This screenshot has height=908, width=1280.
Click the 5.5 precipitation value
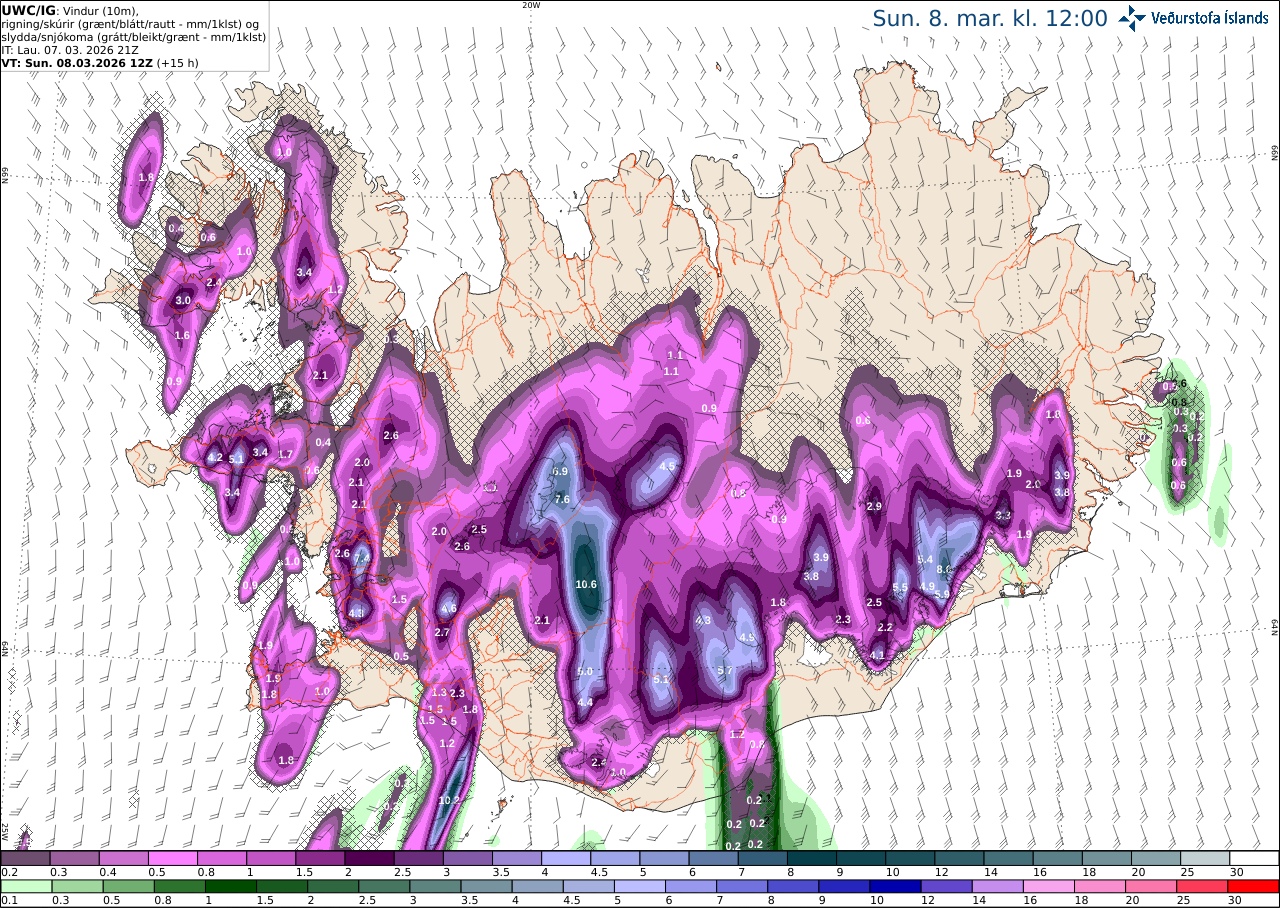[900, 588]
